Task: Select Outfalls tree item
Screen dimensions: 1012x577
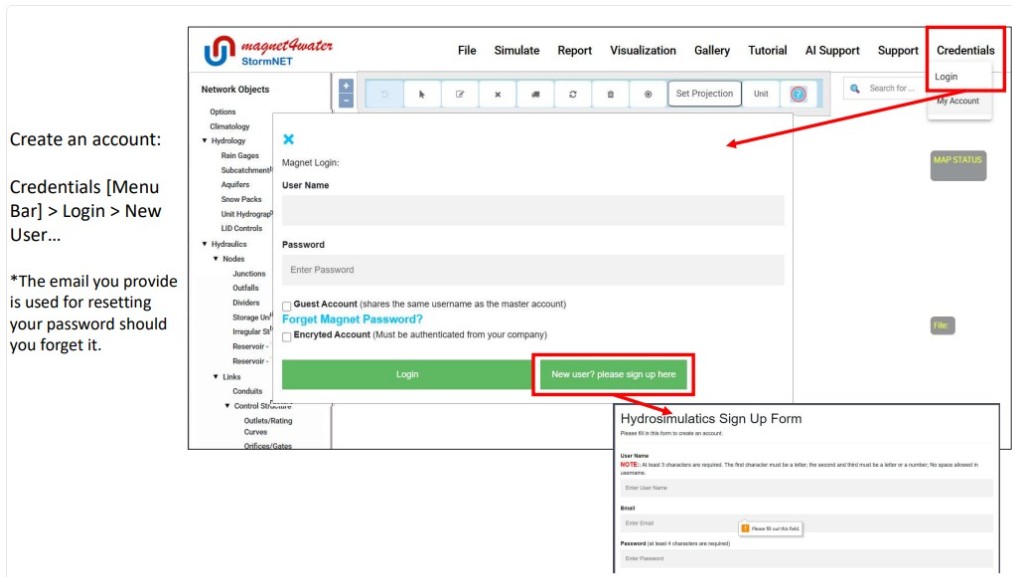Action: [x=245, y=288]
